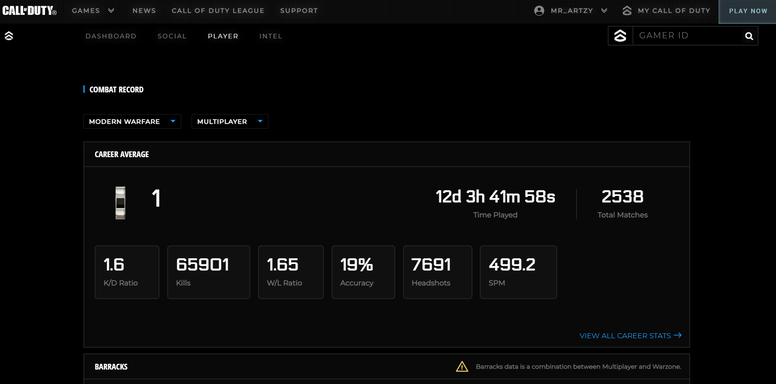Click the rank level number 1

pyautogui.click(x=156, y=199)
